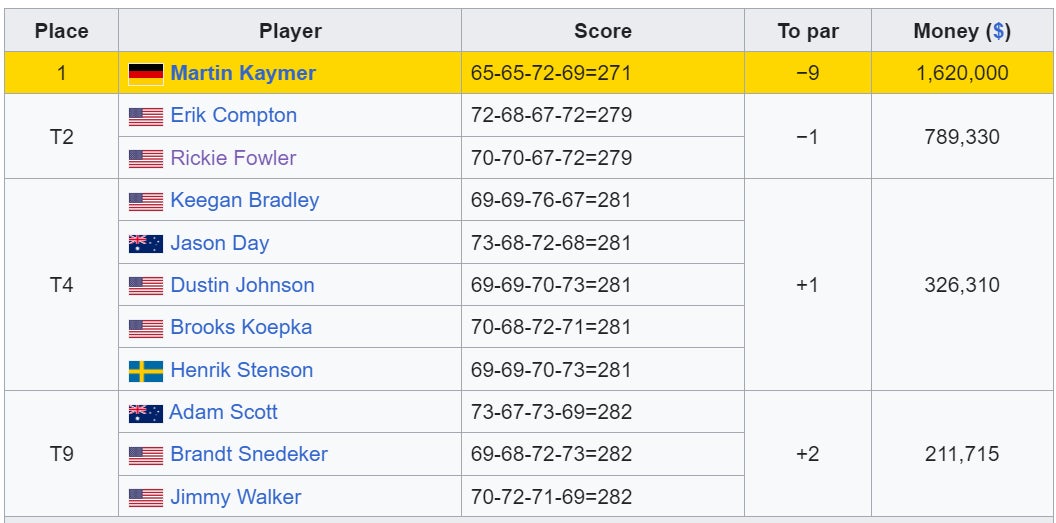
Task: Go to Brooks Koepka's page
Action: point(241,327)
